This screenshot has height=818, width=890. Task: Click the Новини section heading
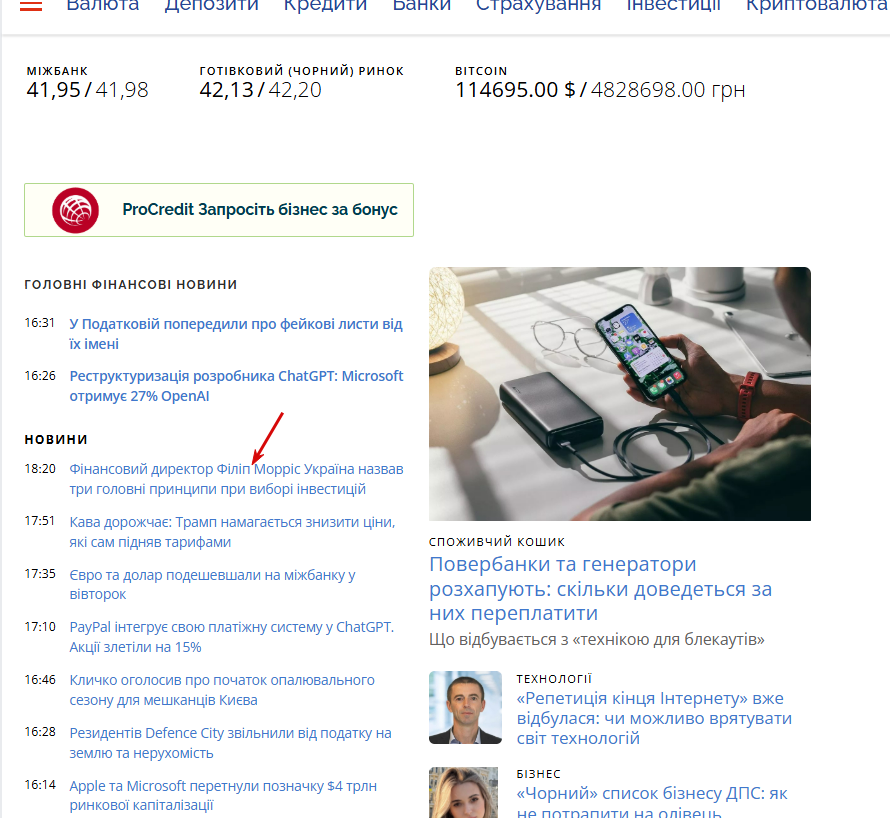pos(56,439)
